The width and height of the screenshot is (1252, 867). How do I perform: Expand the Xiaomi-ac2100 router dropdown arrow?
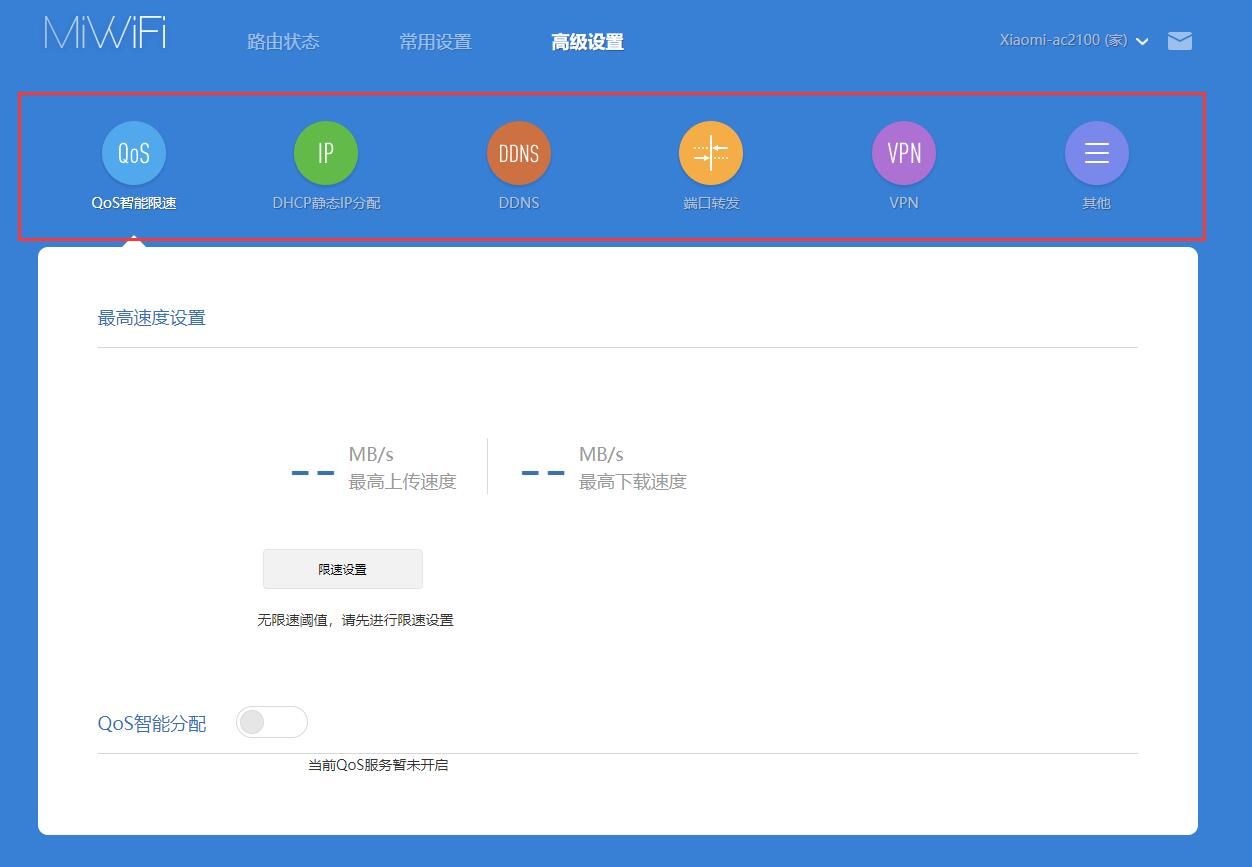1142,42
